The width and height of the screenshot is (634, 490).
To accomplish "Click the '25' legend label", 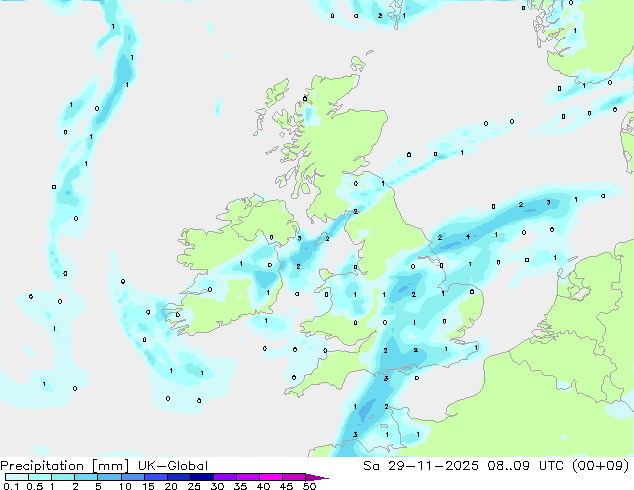I will point(194,486).
